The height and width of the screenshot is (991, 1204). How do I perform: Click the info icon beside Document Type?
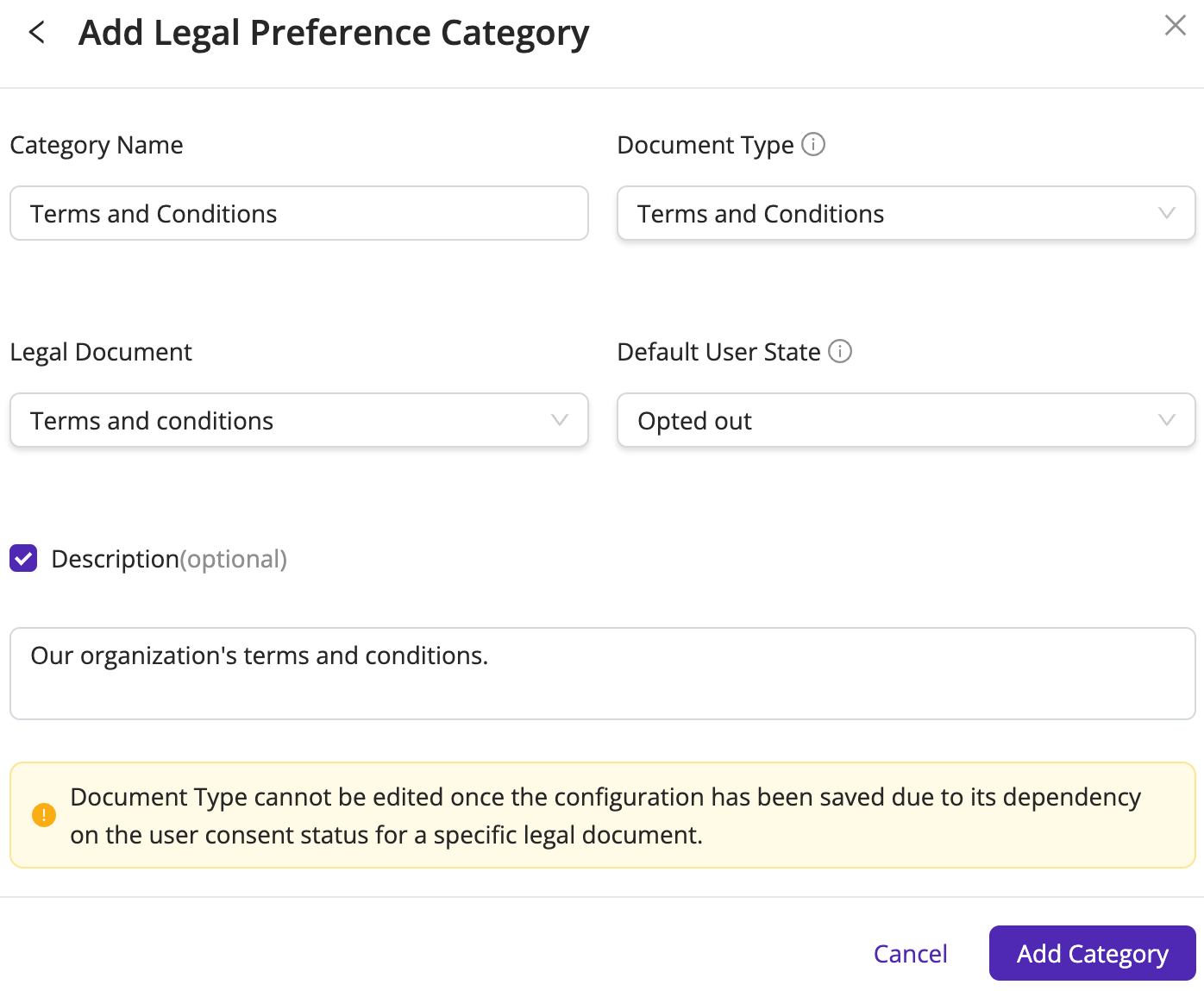[x=812, y=144]
